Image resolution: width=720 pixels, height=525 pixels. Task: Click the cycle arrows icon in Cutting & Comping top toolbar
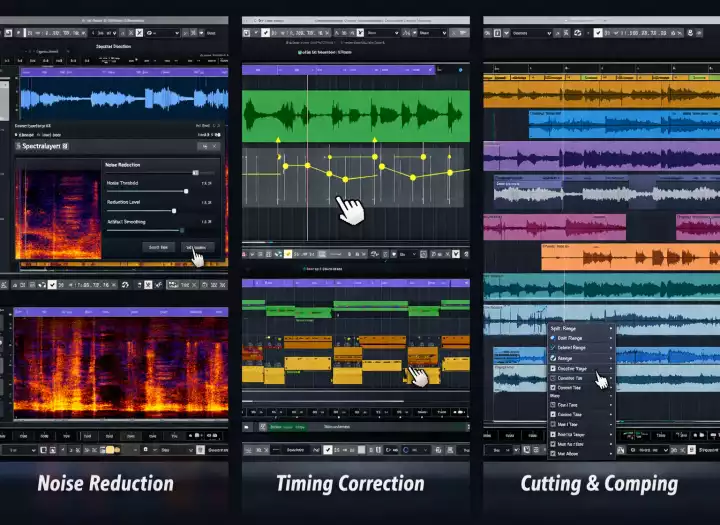tap(578, 33)
